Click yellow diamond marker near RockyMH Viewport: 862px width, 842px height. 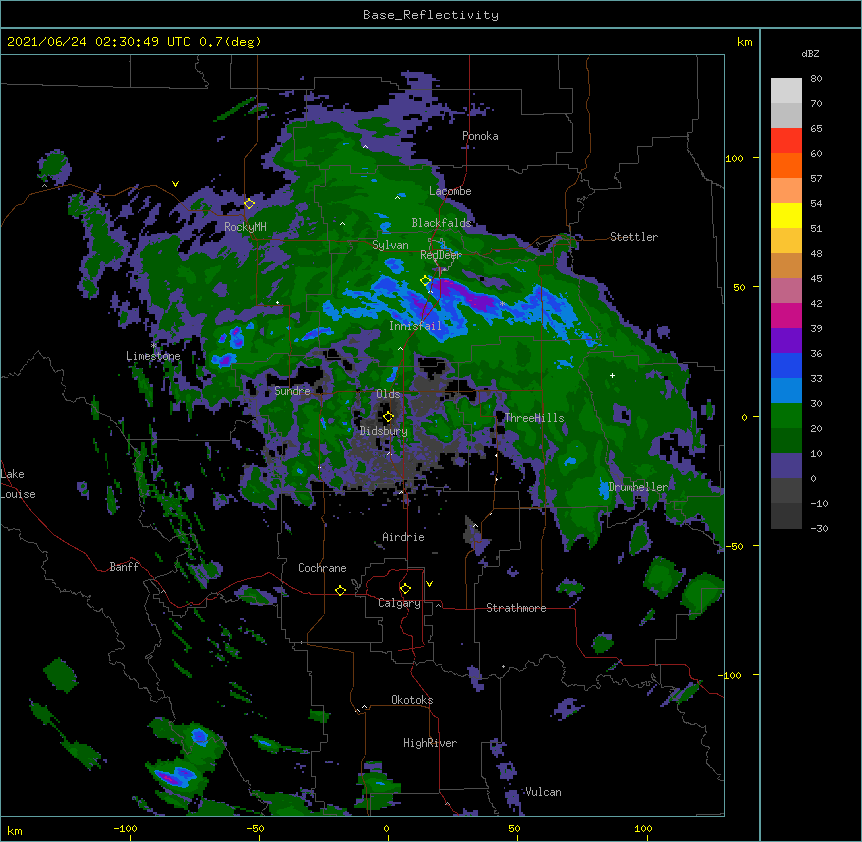click(x=250, y=204)
